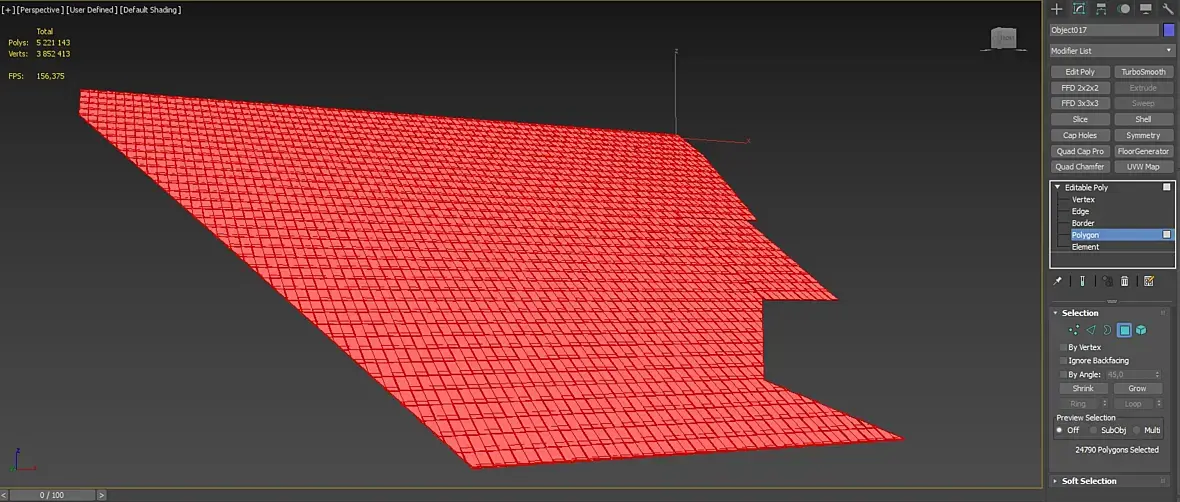The width and height of the screenshot is (1180, 502).
Task: Add the FFD 3x3x3 modifier
Action: 1080,104
